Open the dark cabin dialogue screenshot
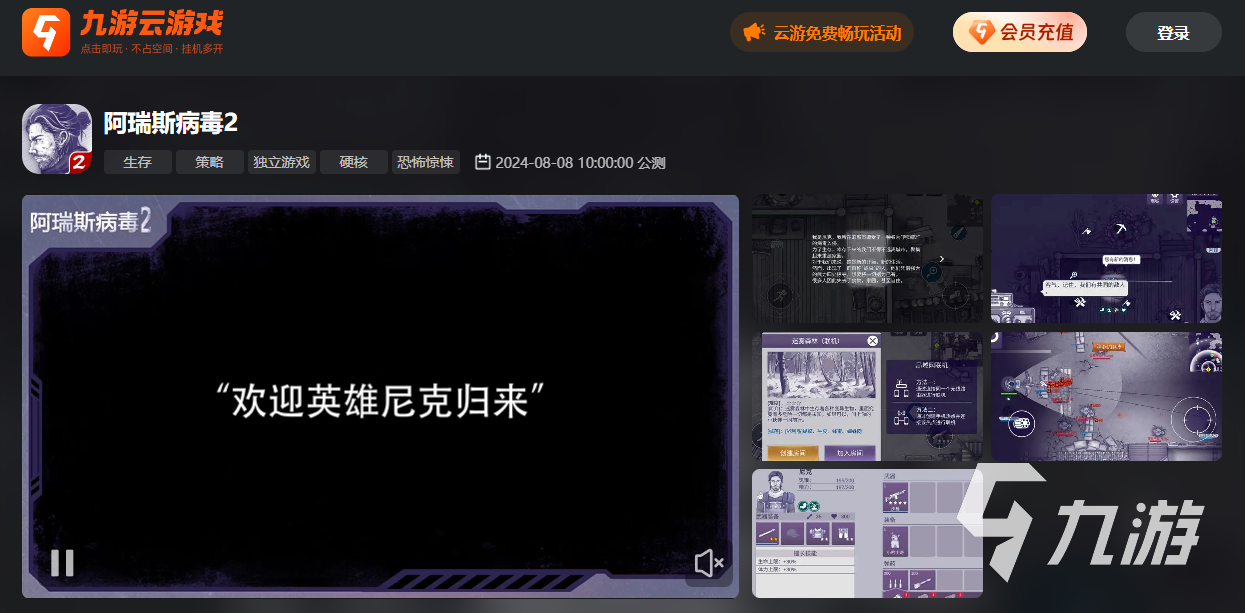The height and width of the screenshot is (613, 1245). [867, 259]
